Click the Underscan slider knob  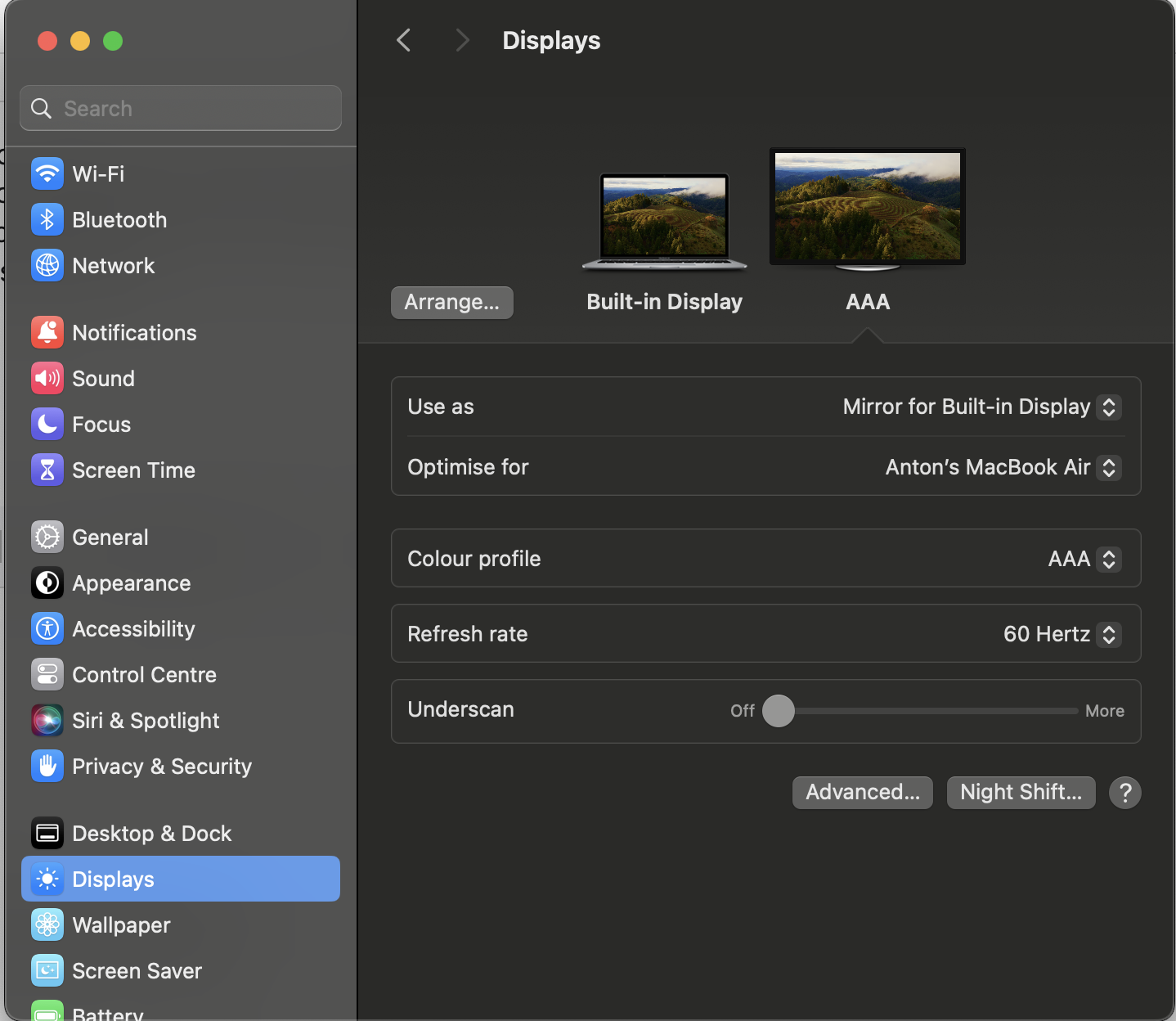[x=779, y=711]
